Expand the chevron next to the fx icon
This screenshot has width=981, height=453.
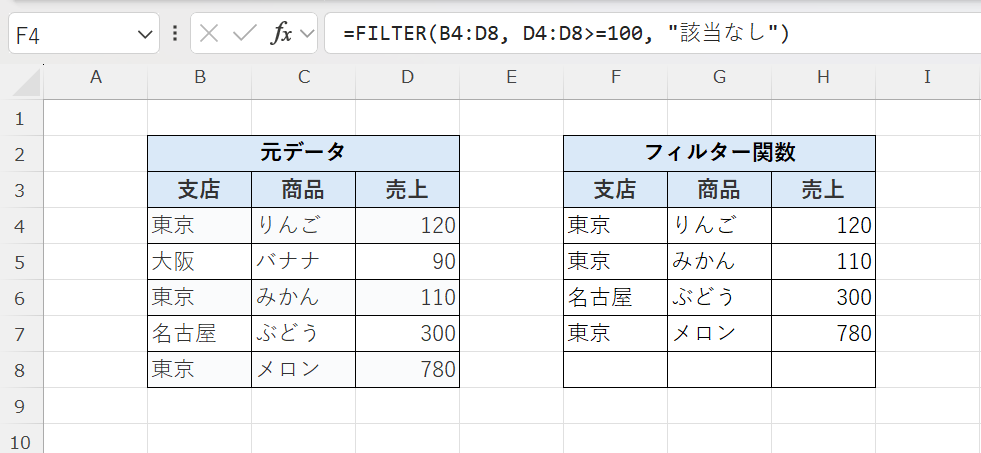306,34
